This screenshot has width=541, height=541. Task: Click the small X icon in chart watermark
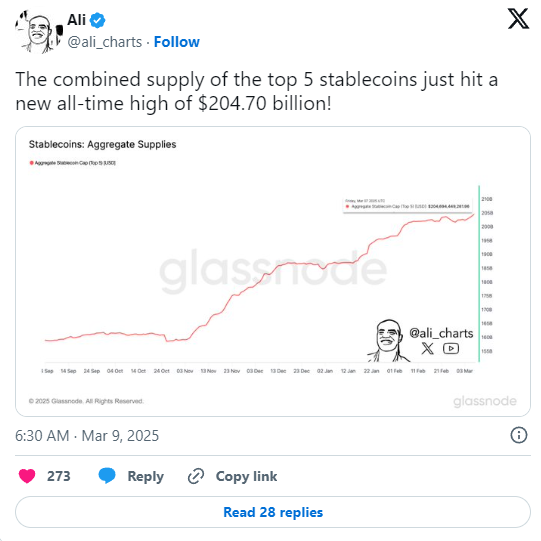pos(427,348)
